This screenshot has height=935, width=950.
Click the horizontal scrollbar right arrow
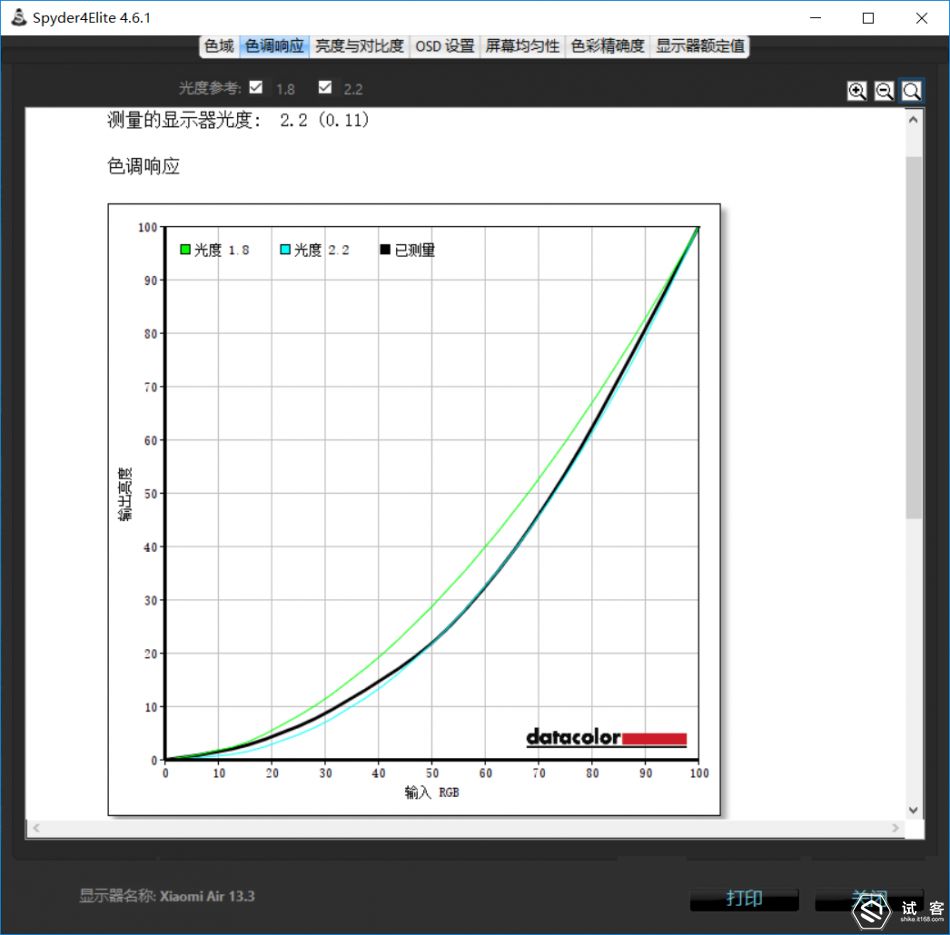point(895,829)
